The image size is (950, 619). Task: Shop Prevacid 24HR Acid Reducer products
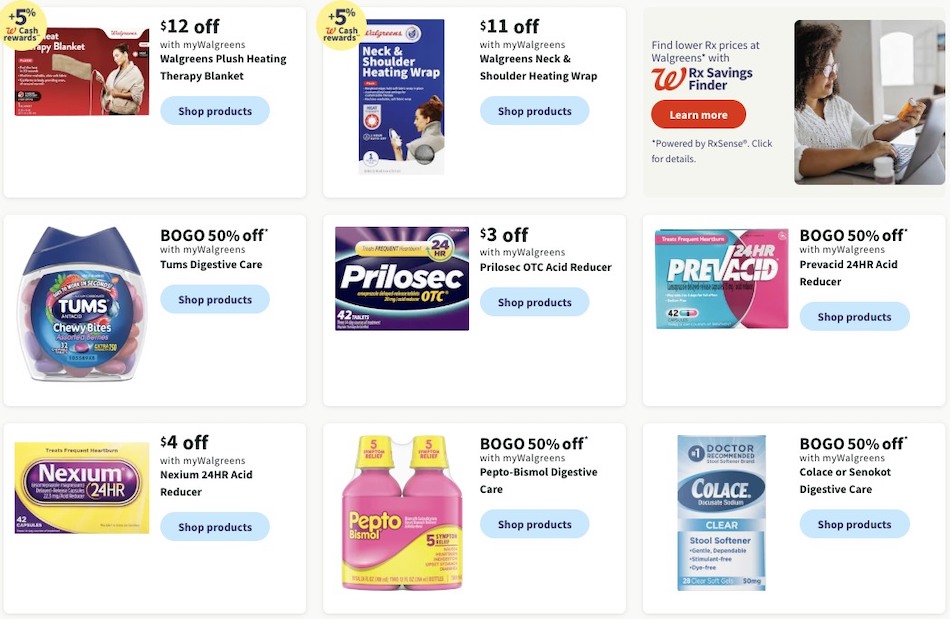854,316
